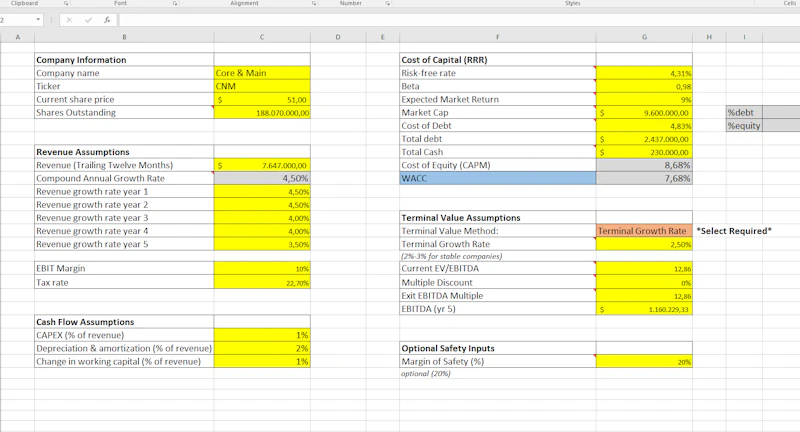Select the Compound Annual Growth Rate value

click(262, 179)
